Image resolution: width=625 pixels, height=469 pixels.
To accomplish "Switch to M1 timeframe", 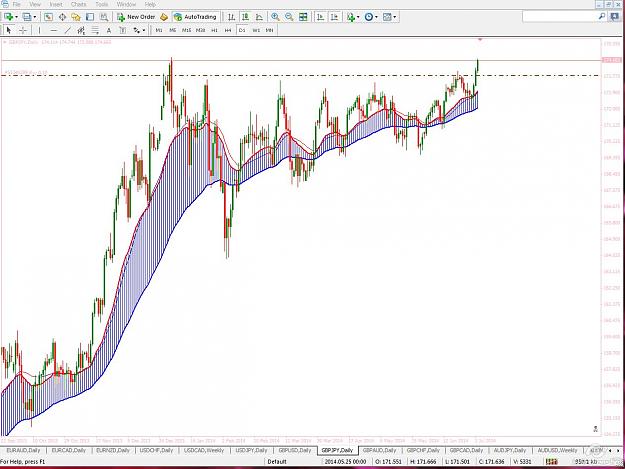I will point(159,30).
